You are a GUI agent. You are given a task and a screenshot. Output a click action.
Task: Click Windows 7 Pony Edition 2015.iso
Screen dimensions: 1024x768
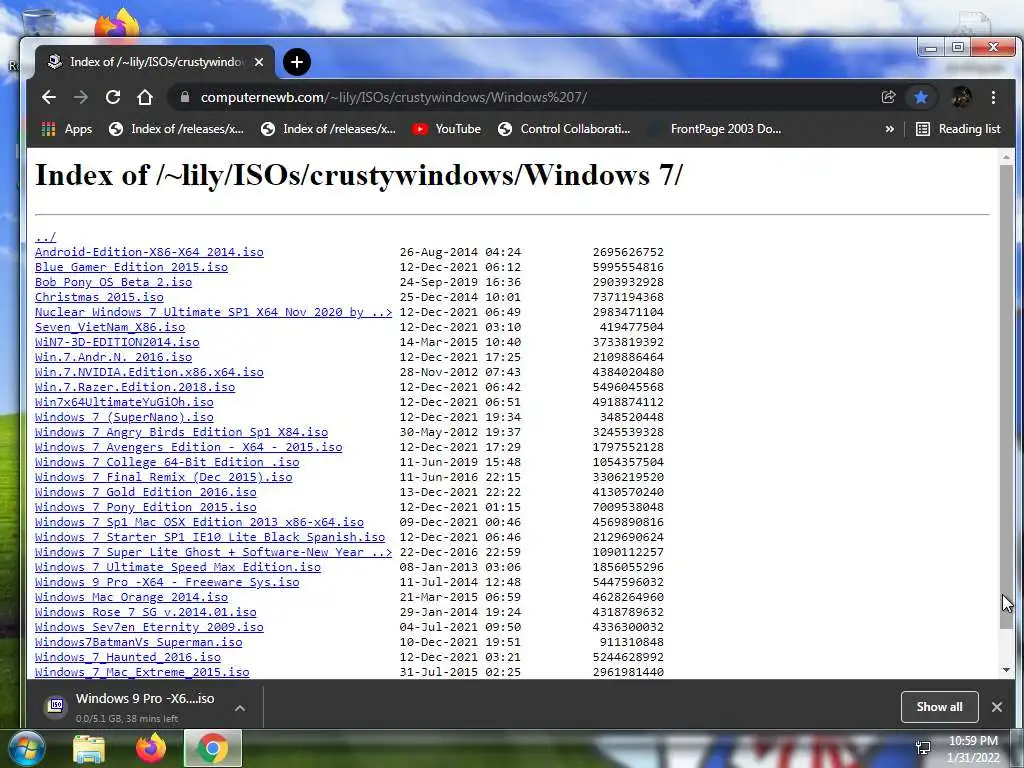pos(146,507)
